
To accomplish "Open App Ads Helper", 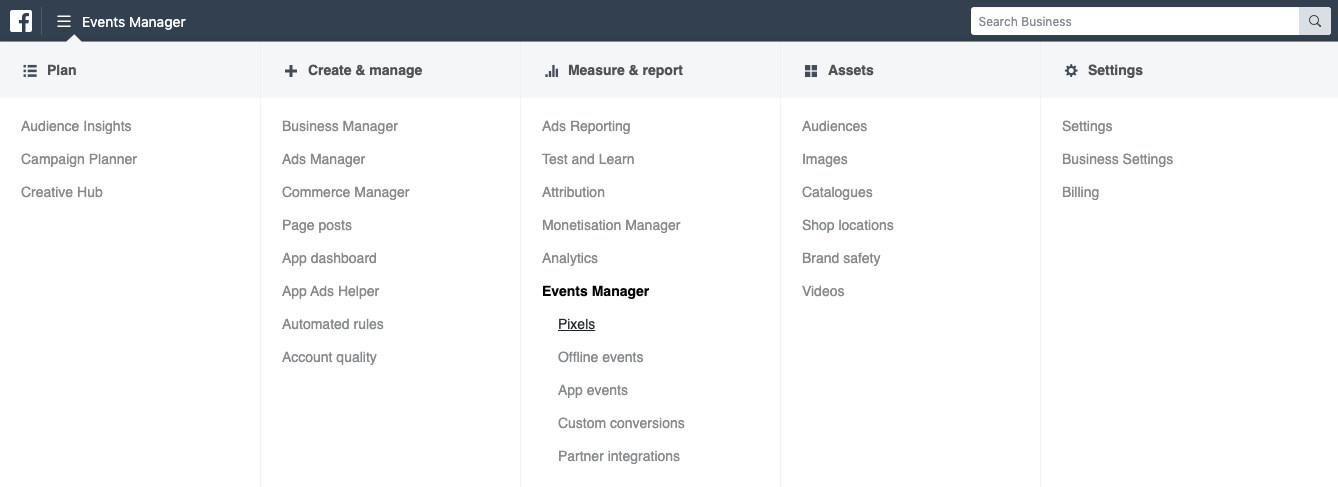I will [x=330, y=291].
